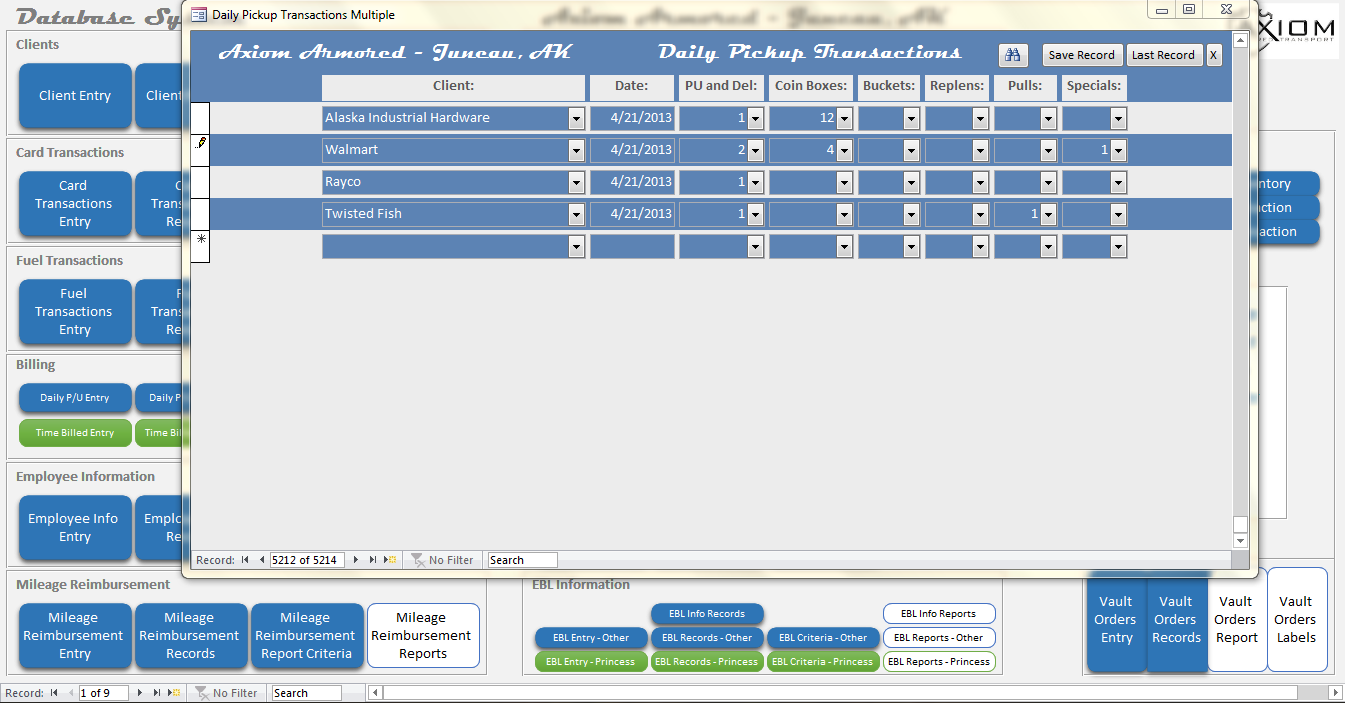Open Mileage Reimbursement Entry button
The width and height of the screenshot is (1345, 703).
click(x=75, y=636)
